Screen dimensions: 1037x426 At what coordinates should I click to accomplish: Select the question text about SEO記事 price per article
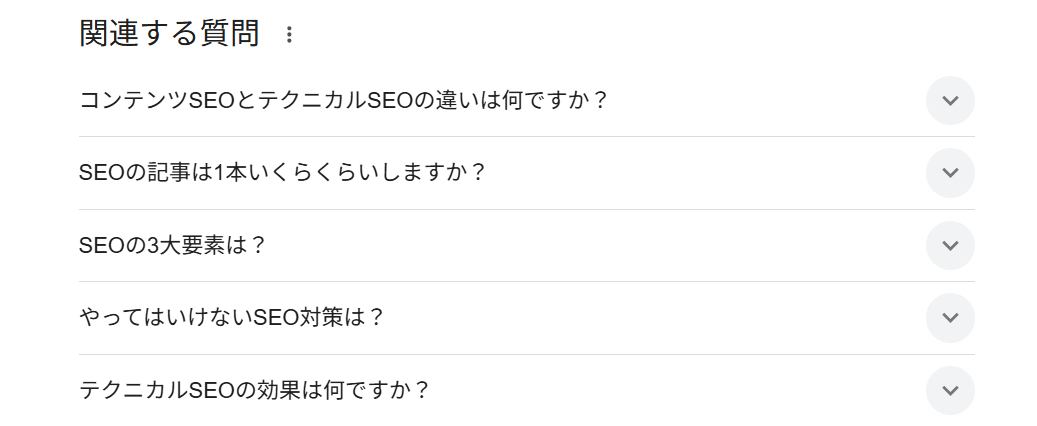pyautogui.click(x=282, y=173)
